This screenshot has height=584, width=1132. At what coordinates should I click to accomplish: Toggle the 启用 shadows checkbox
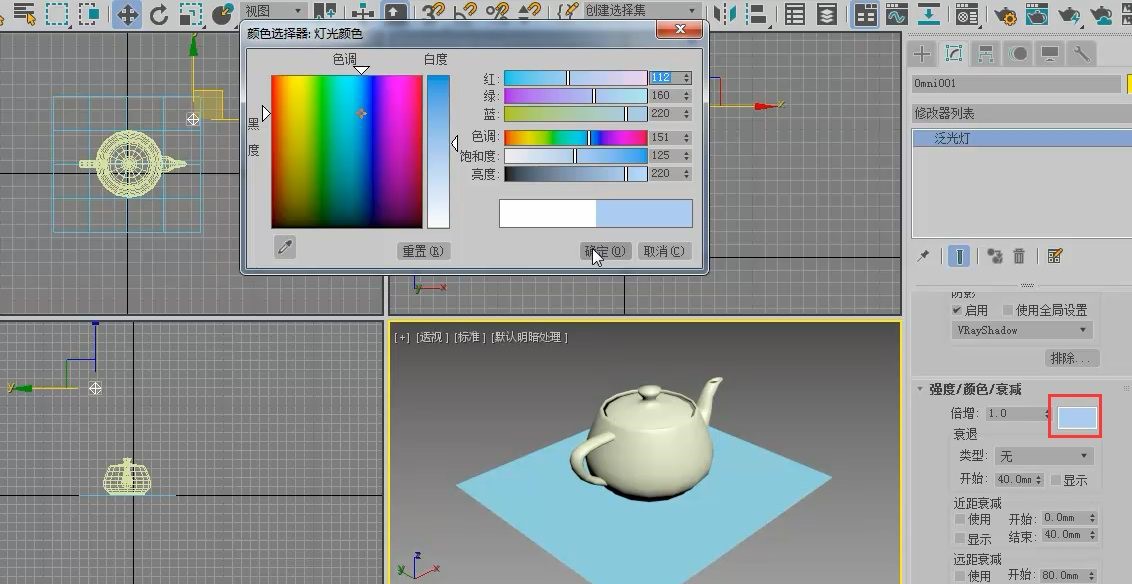pyautogui.click(x=957, y=310)
